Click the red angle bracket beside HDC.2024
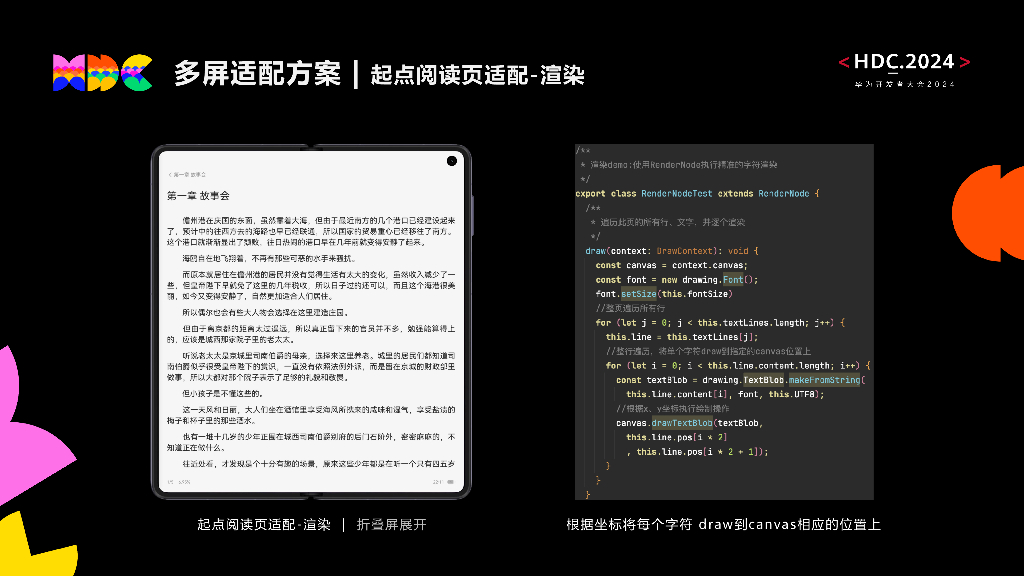The height and width of the screenshot is (576, 1024). 842,61
